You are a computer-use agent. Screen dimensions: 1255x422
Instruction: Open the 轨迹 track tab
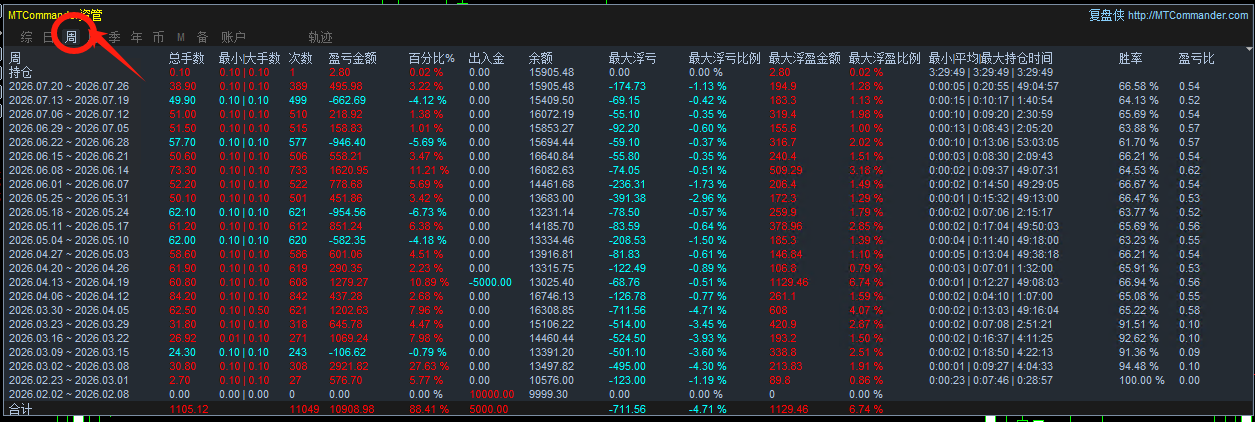click(x=320, y=37)
